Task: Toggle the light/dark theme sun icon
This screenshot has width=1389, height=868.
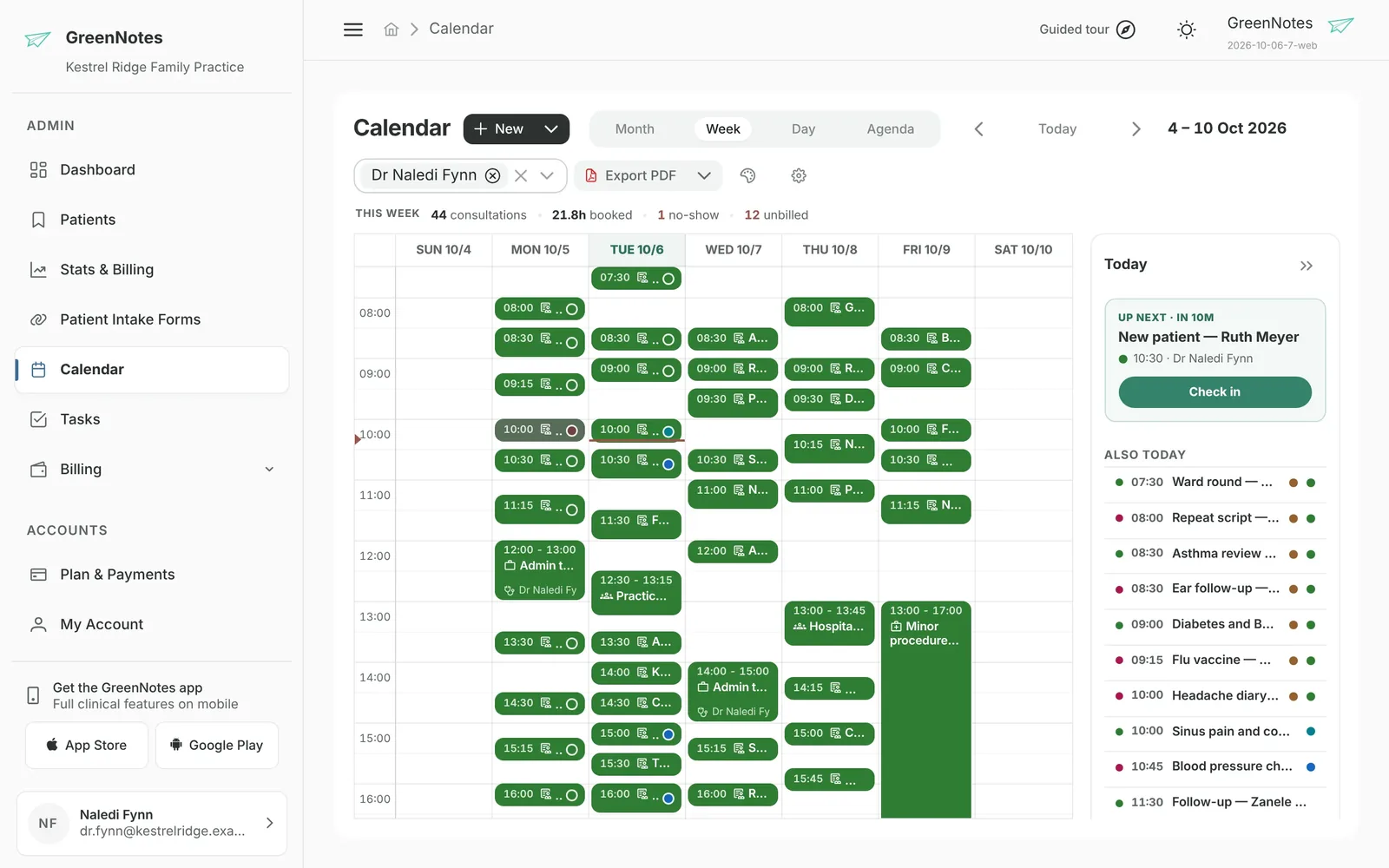Action: [1187, 30]
